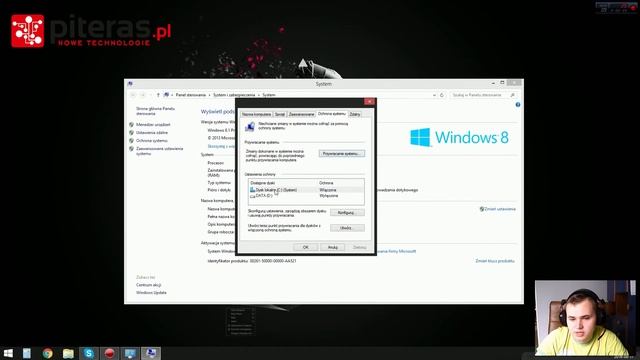Click back arrow in System window navigation
640x360 pixels.
(x=133, y=95)
